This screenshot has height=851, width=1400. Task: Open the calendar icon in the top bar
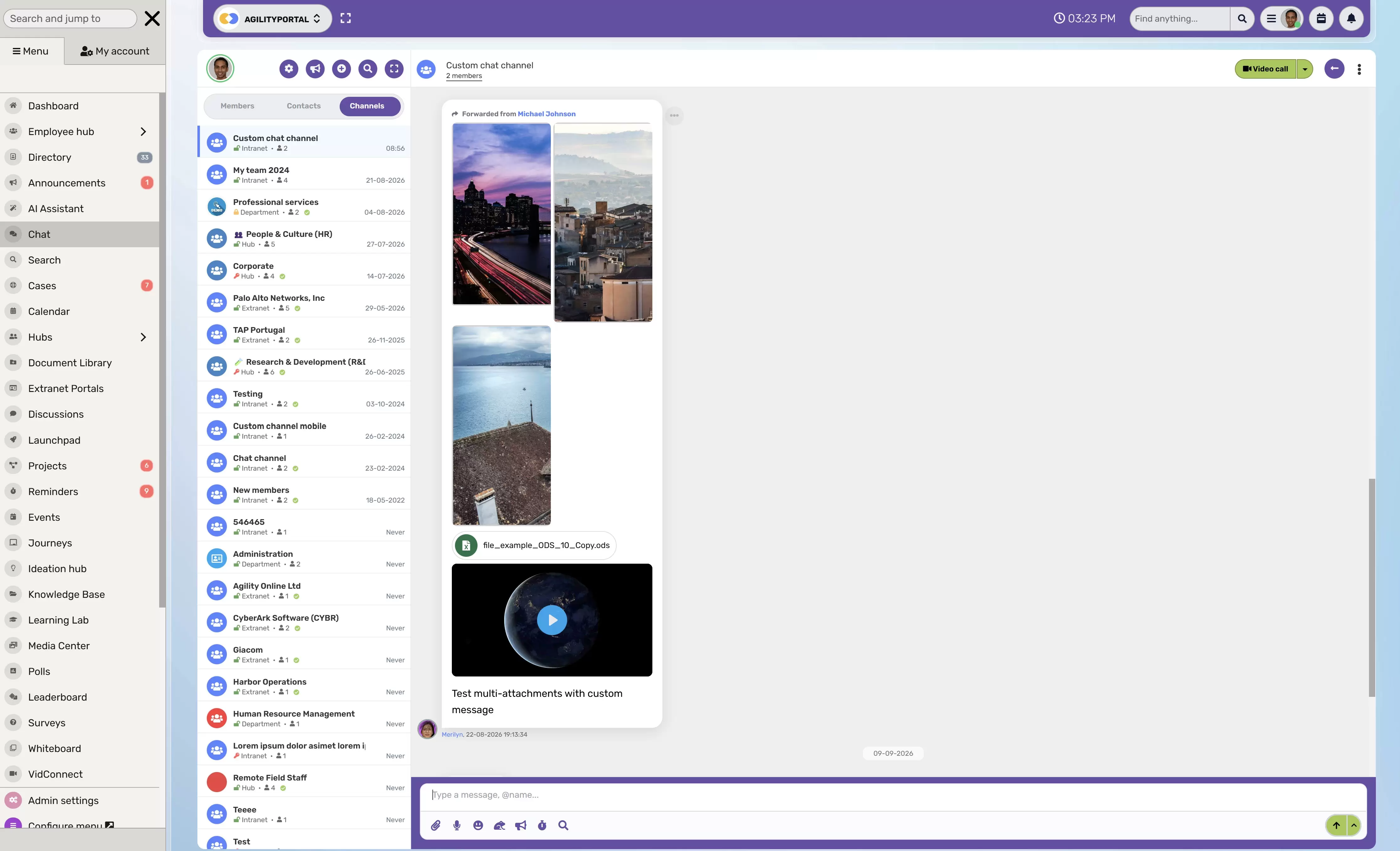tap(1321, 19)
